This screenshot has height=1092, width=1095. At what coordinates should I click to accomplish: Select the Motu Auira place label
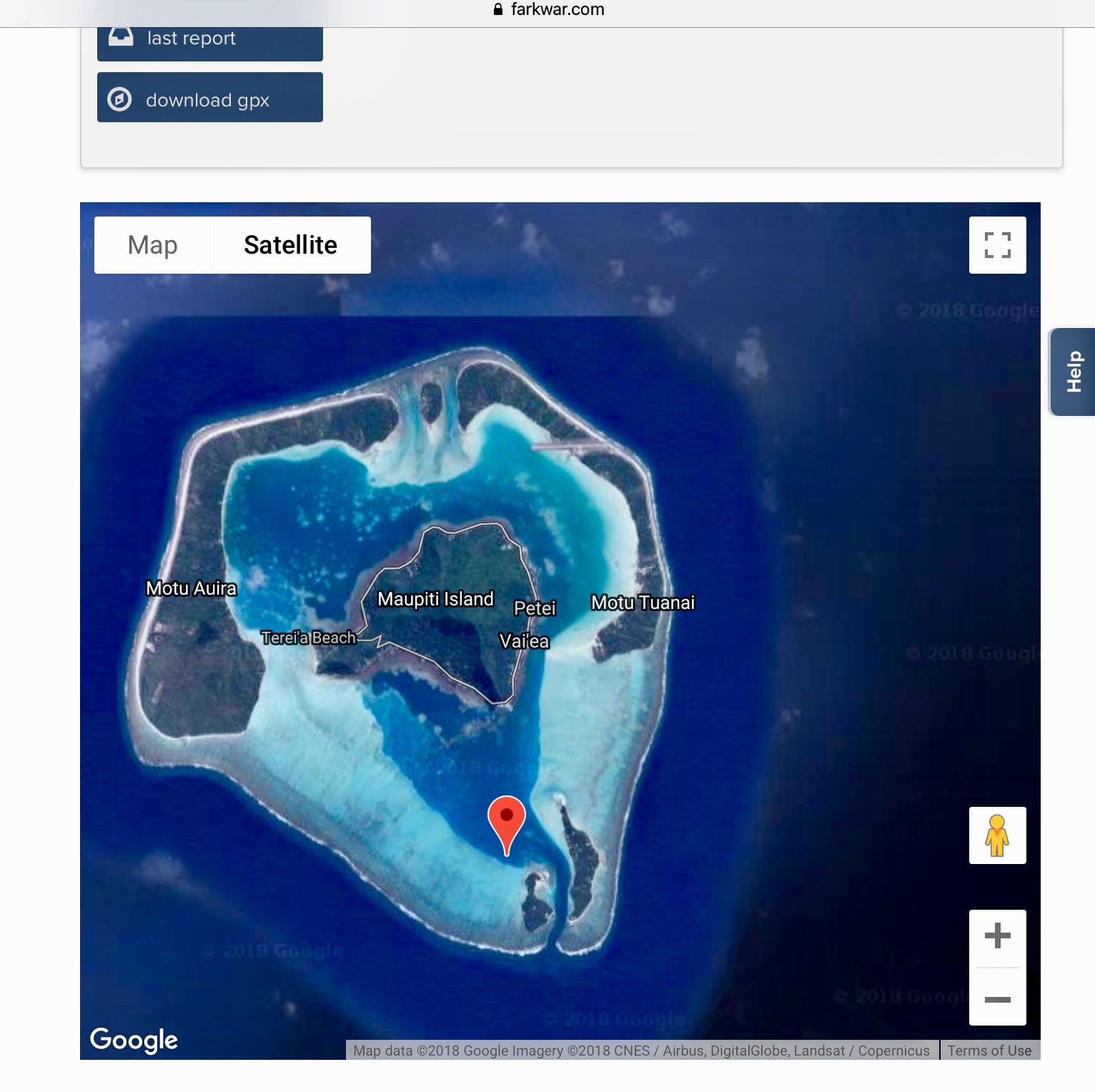(x=191, y=588)
